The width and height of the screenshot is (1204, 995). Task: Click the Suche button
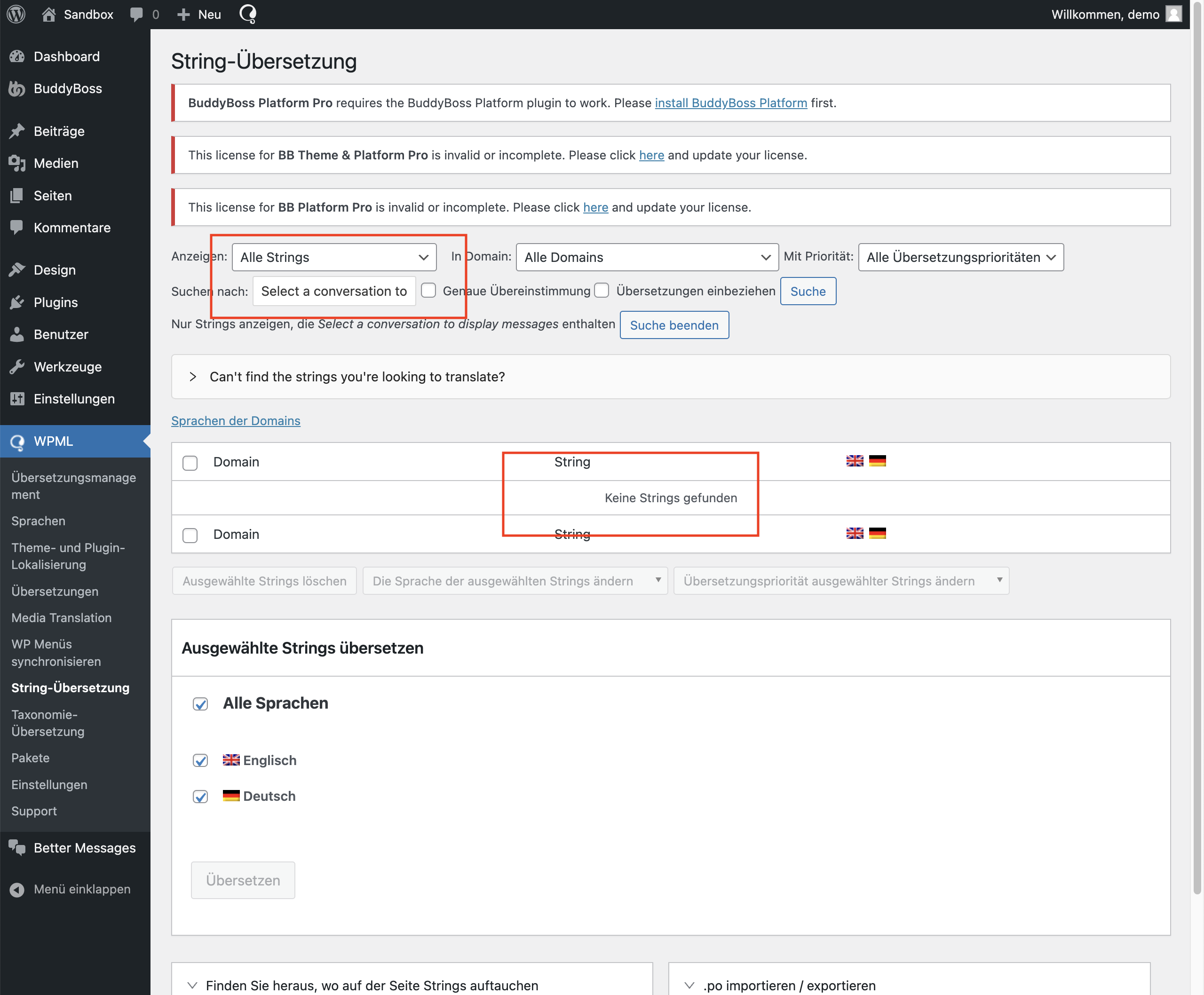click(808, 291)
